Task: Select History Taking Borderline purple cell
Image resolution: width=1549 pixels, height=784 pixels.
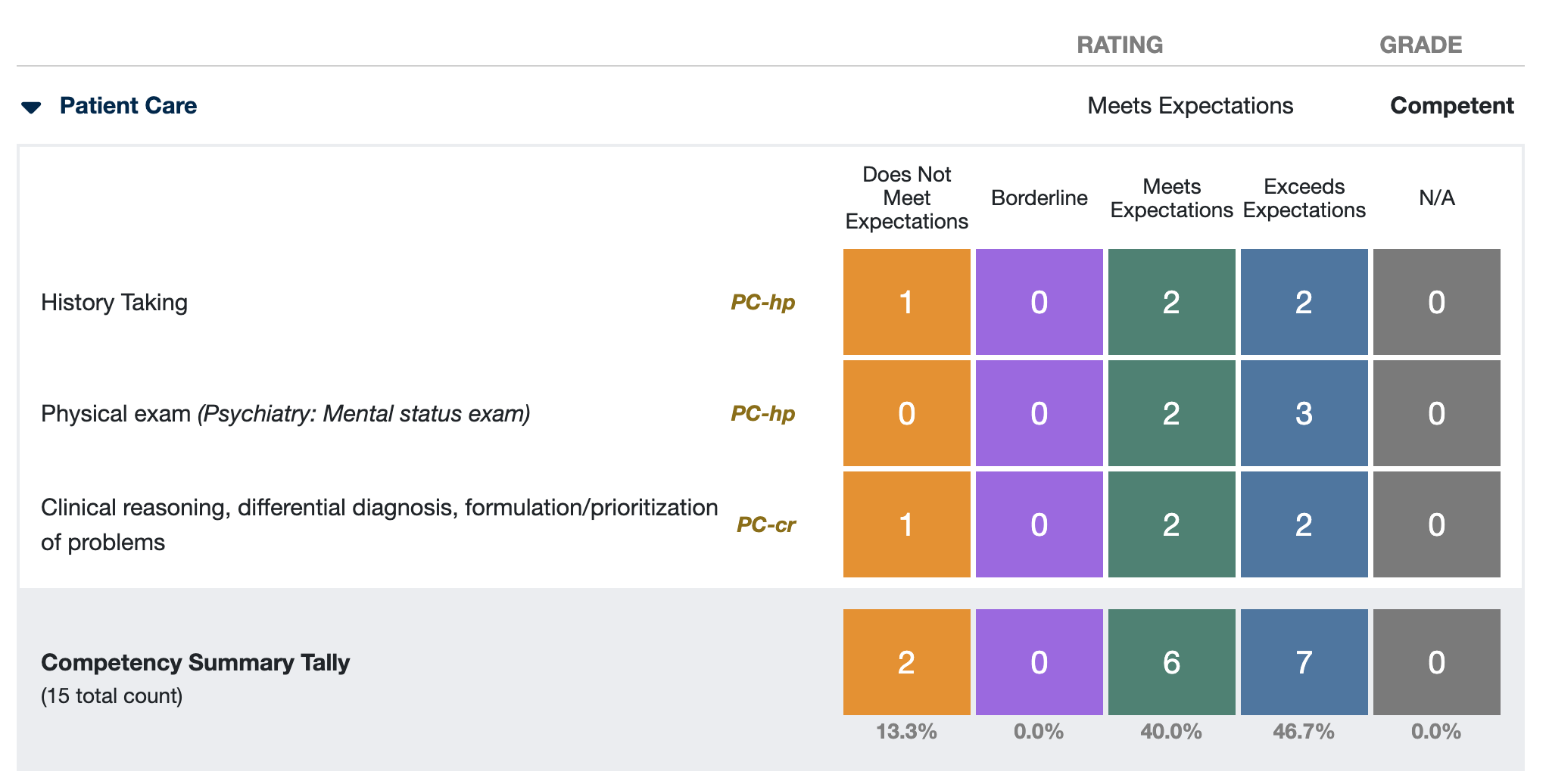Action: (1039, 302)
